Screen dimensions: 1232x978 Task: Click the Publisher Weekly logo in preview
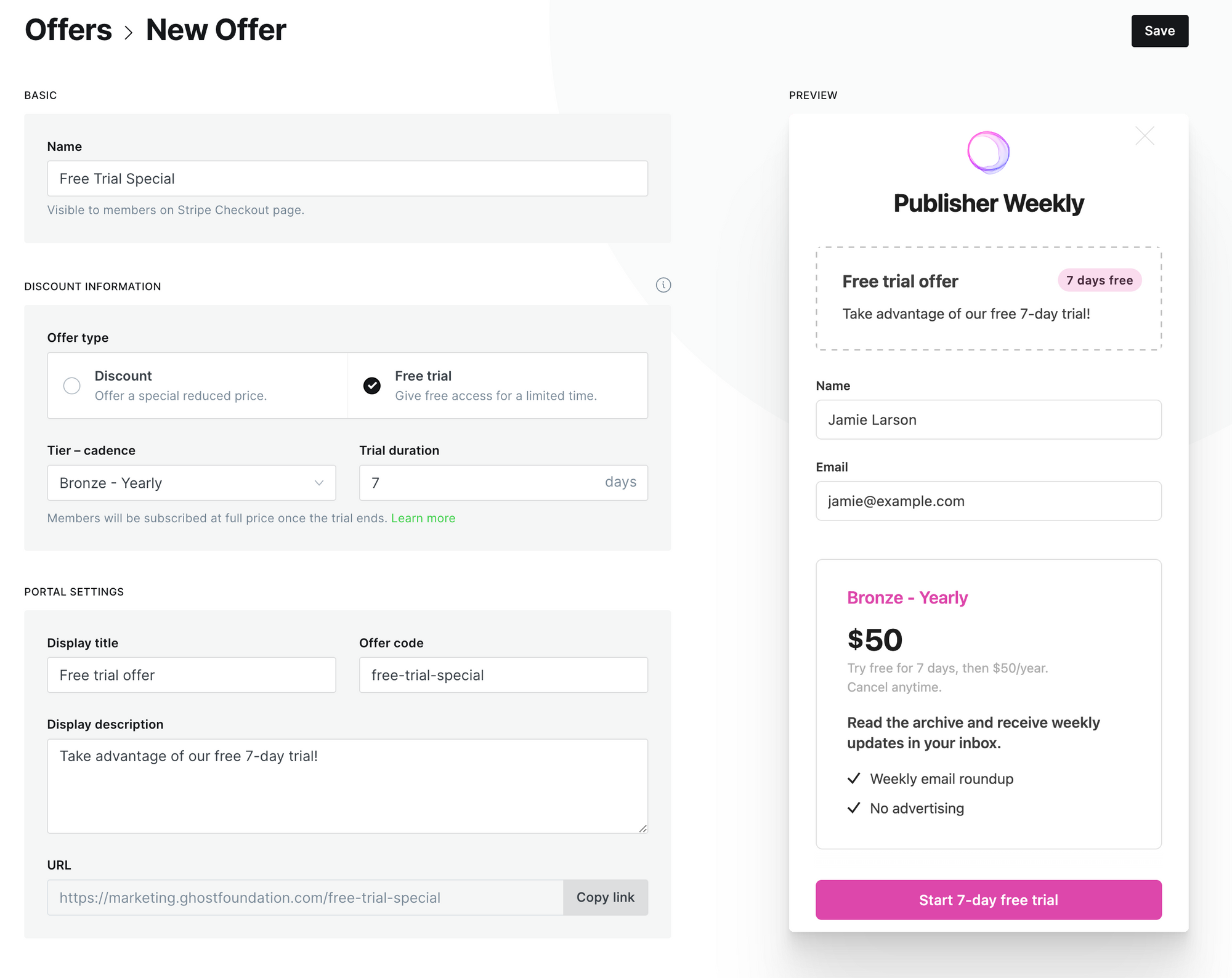988,152
